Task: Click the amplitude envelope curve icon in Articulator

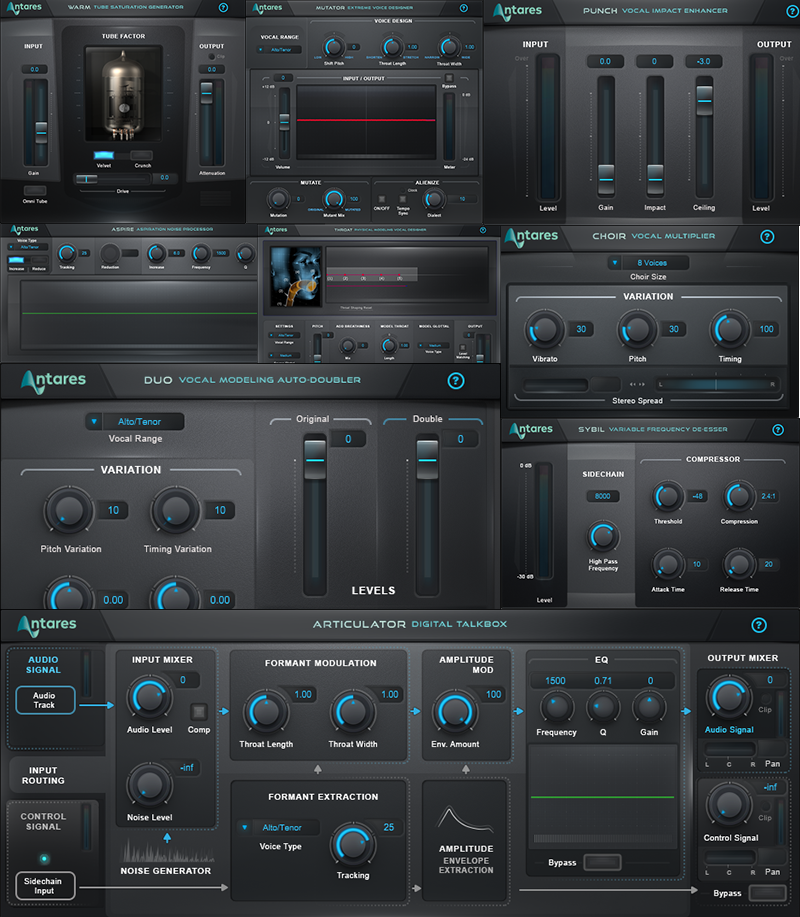Action: tap(465, 819)
